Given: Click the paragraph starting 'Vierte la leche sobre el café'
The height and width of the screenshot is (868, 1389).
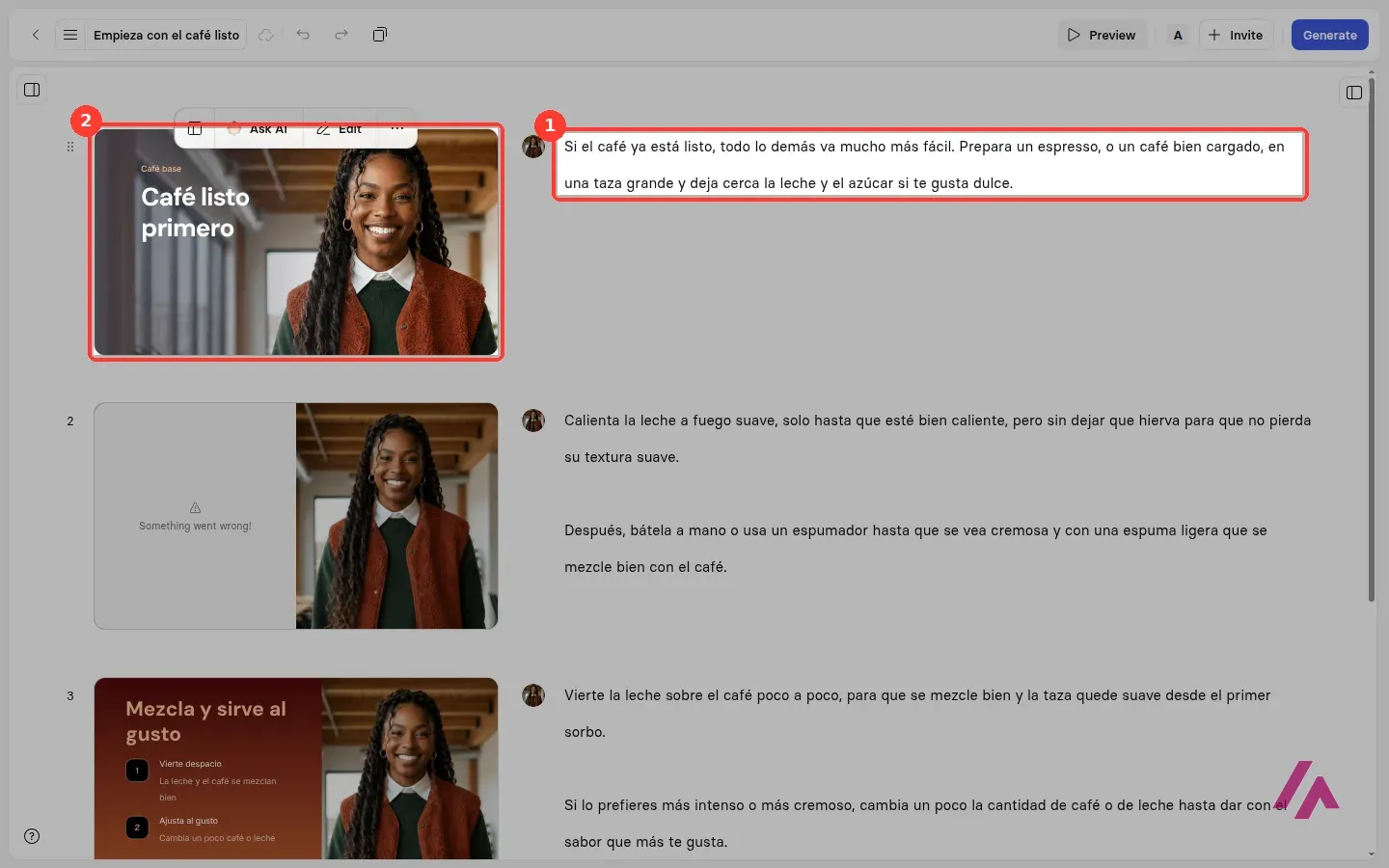Looking at the screenshot, I should (x=917, y=714).
